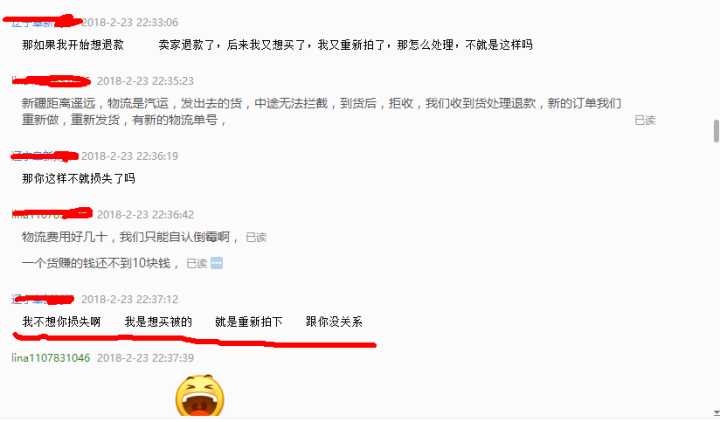Click the redacted sender name at 22:33:06

tap(42, 22)
